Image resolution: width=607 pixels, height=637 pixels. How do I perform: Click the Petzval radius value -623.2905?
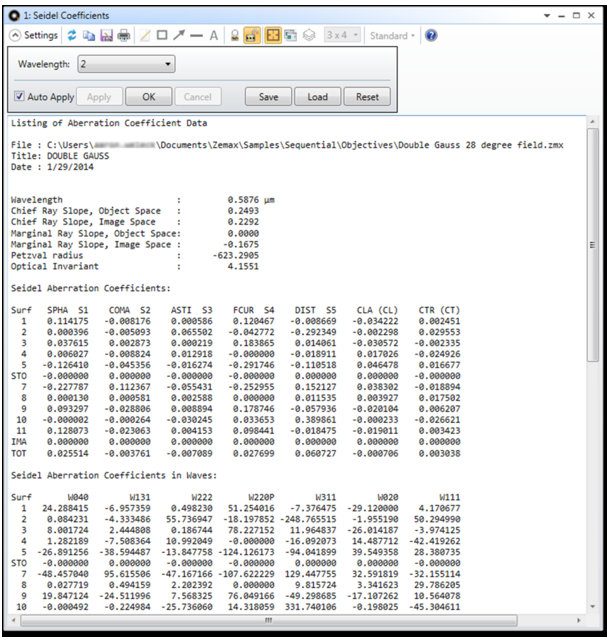pos(236,256)
